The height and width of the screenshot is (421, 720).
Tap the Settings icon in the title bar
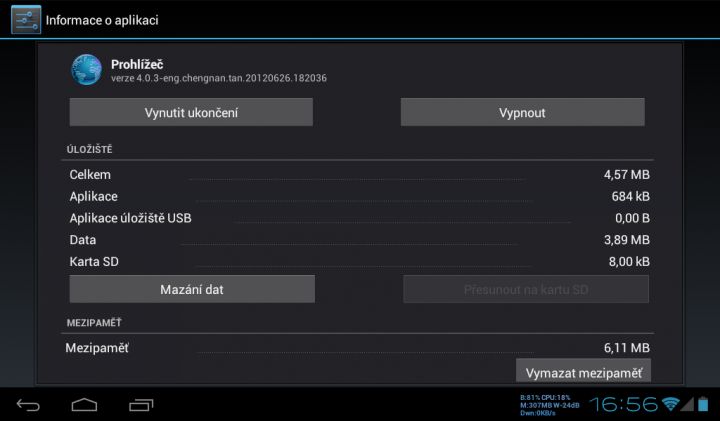pos(26,20)
